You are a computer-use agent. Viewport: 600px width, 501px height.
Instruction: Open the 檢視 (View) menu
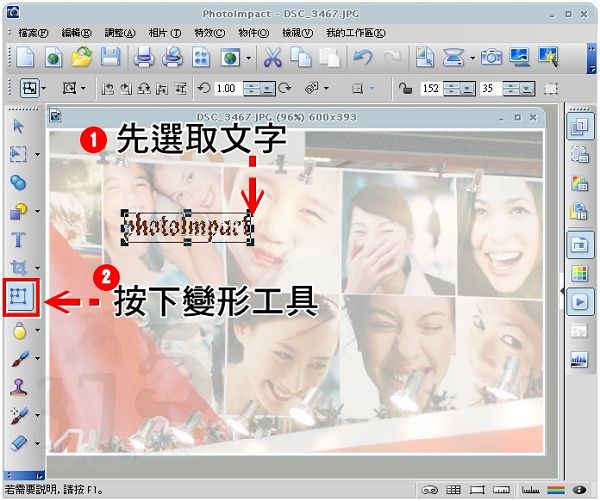[x=297, y=33]
